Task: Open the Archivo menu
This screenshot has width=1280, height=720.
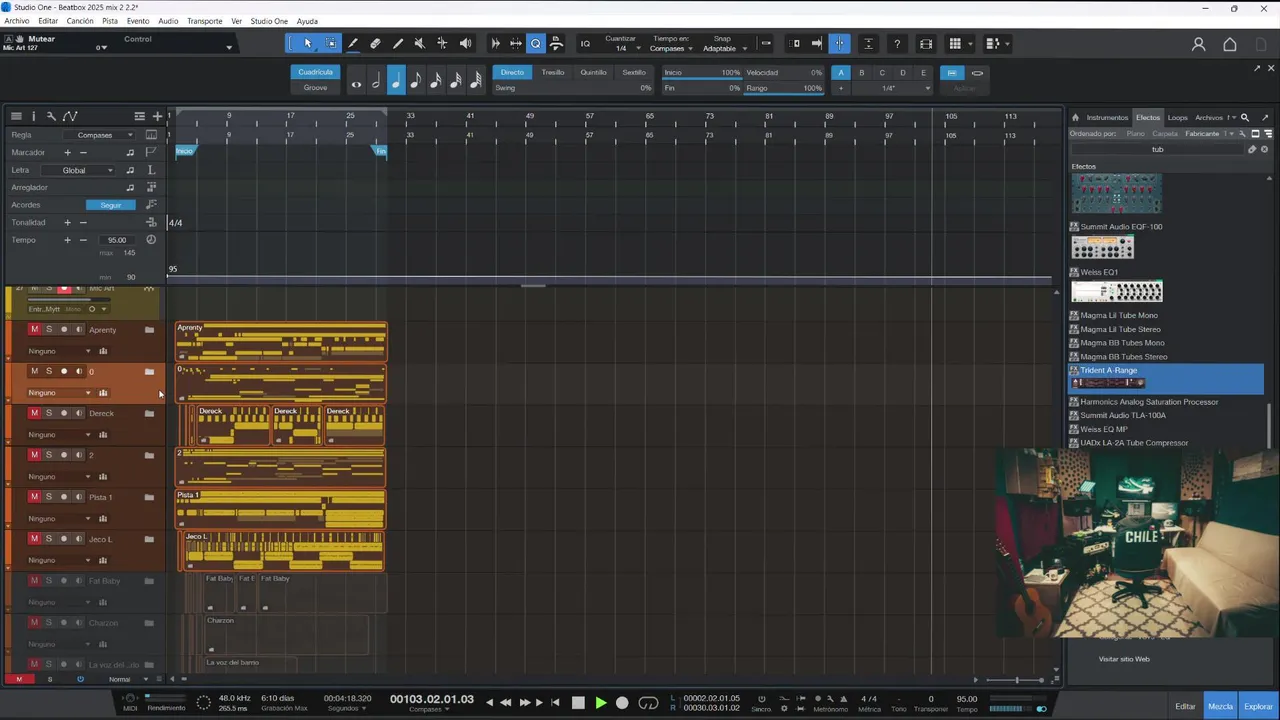Action: (17, 21)
